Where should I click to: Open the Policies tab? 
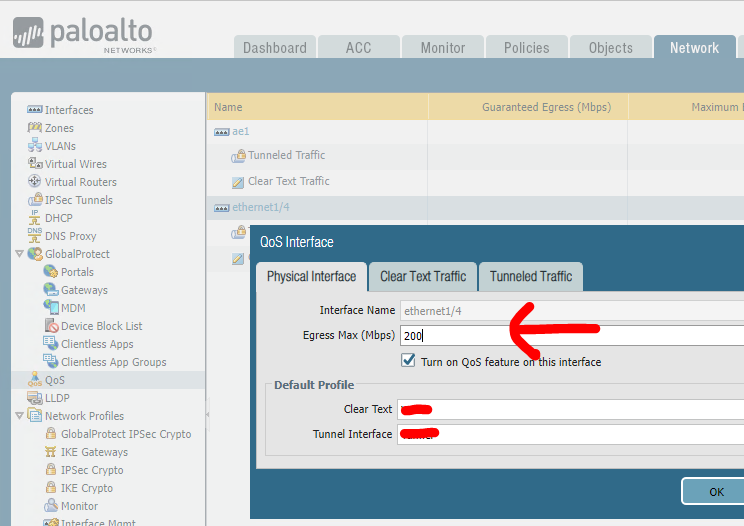pyautogui.click(x=527, y=47)
